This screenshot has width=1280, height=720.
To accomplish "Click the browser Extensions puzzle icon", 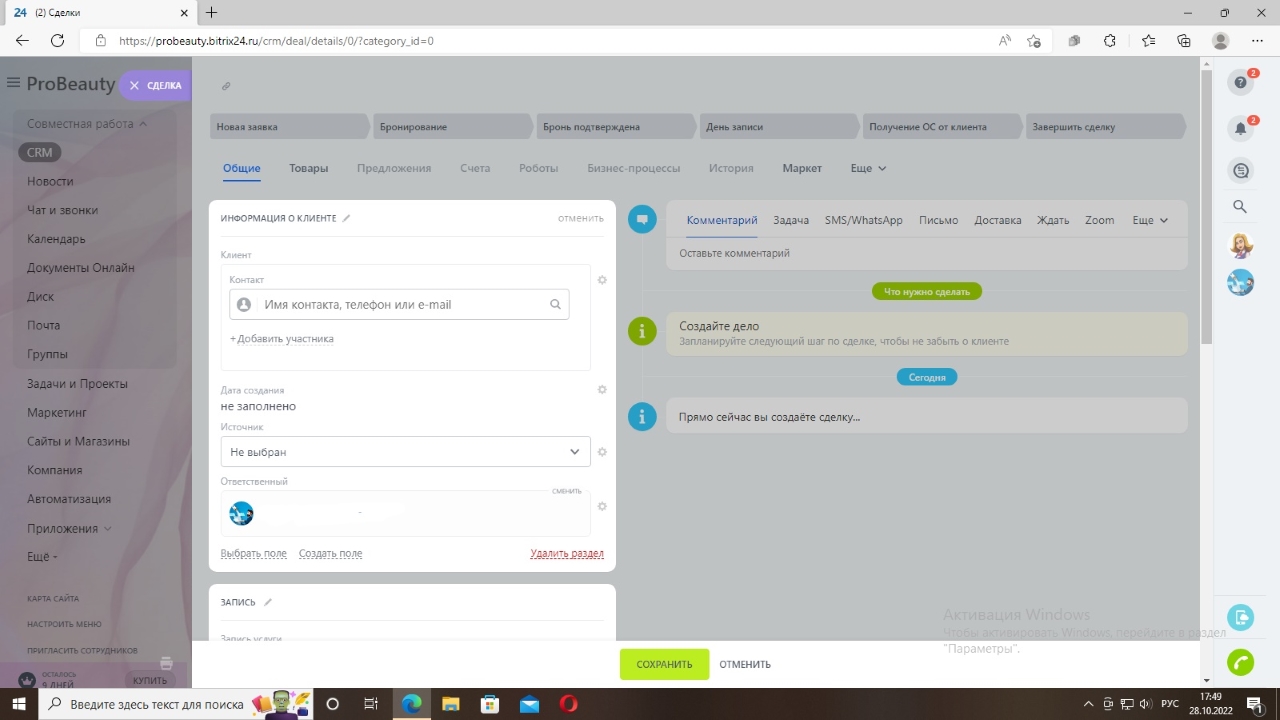I will coord(1110,41).
